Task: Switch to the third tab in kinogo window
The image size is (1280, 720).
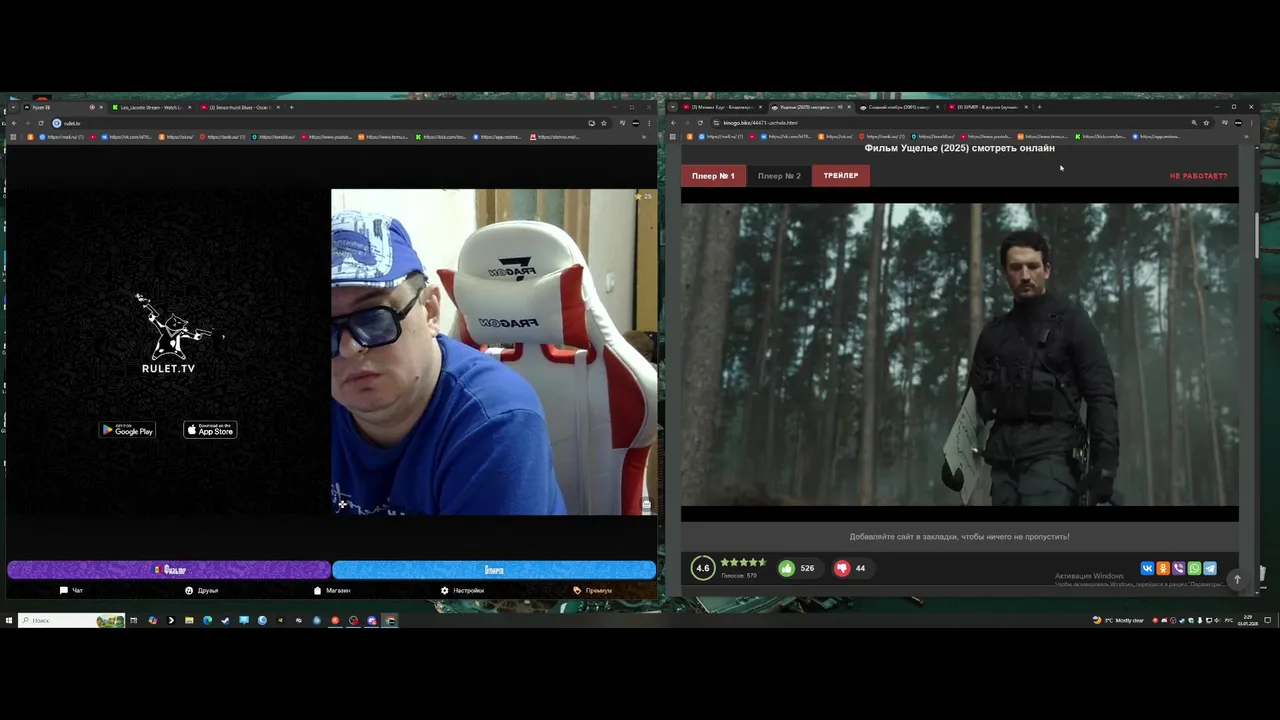Action: [x=899, y=107]
